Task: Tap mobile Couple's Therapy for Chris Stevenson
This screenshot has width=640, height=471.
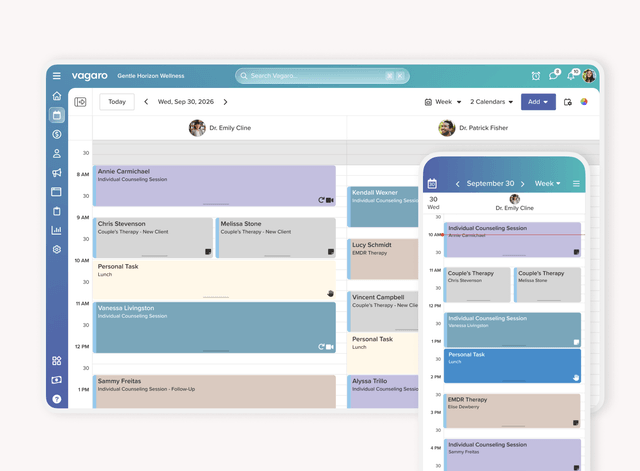Action: pos(477,285)
